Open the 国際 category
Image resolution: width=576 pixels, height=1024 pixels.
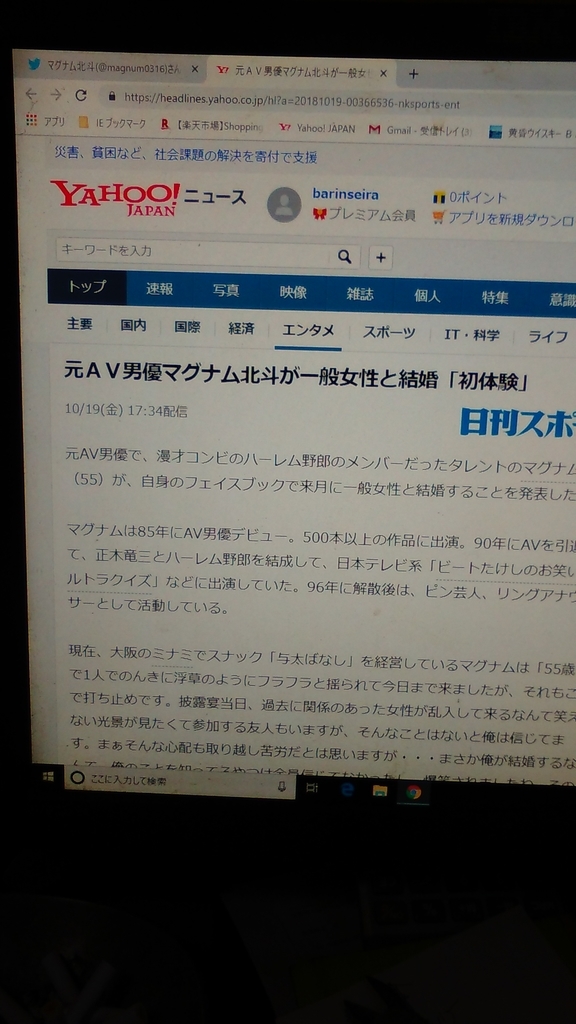pyautogui.click(x=187, y=327)
